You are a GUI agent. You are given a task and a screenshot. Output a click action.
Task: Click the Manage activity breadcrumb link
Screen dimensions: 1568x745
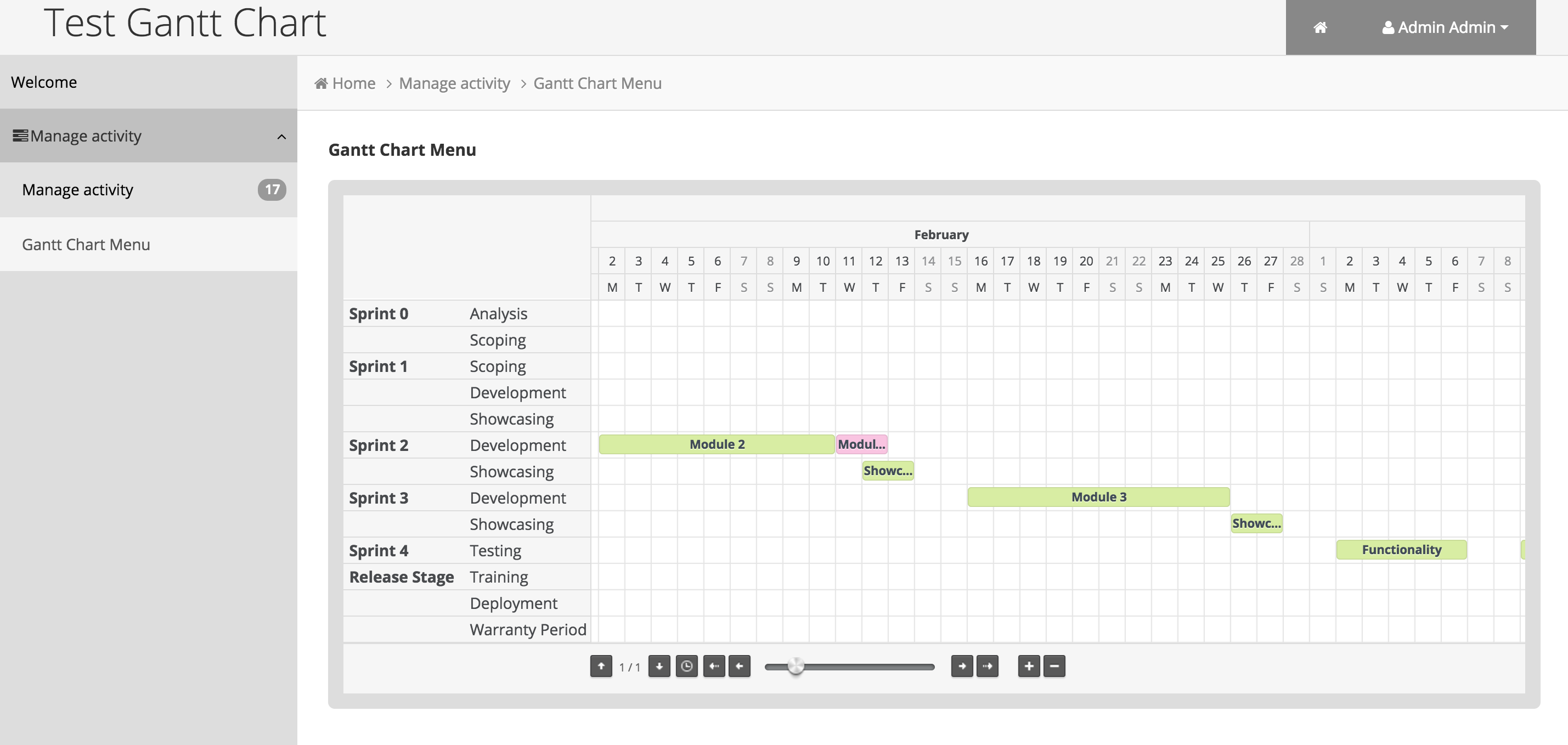[x=454, y=83]
